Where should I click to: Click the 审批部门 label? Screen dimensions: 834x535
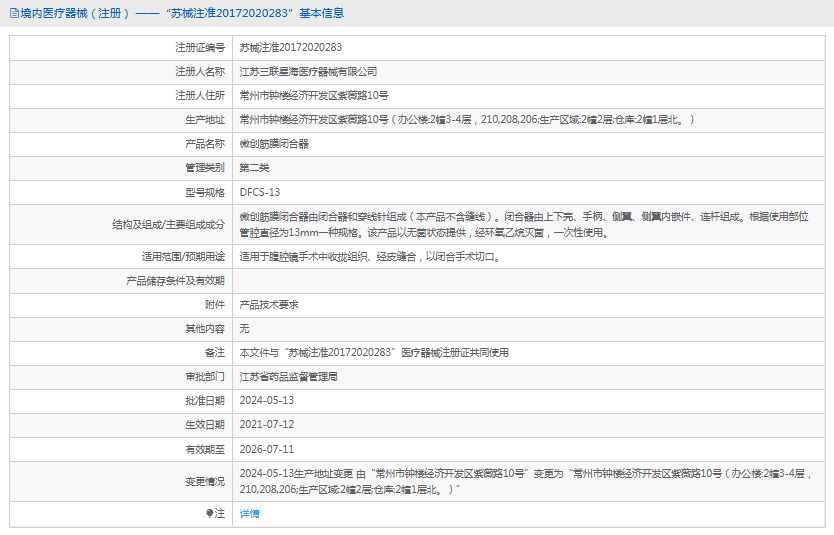point(205,377)
